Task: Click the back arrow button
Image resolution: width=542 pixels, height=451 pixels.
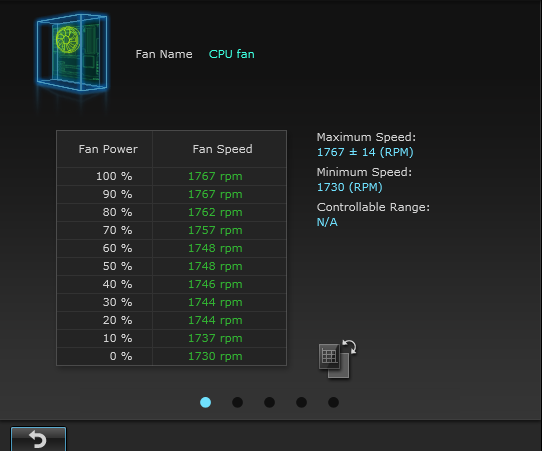Action: [38, 439]
